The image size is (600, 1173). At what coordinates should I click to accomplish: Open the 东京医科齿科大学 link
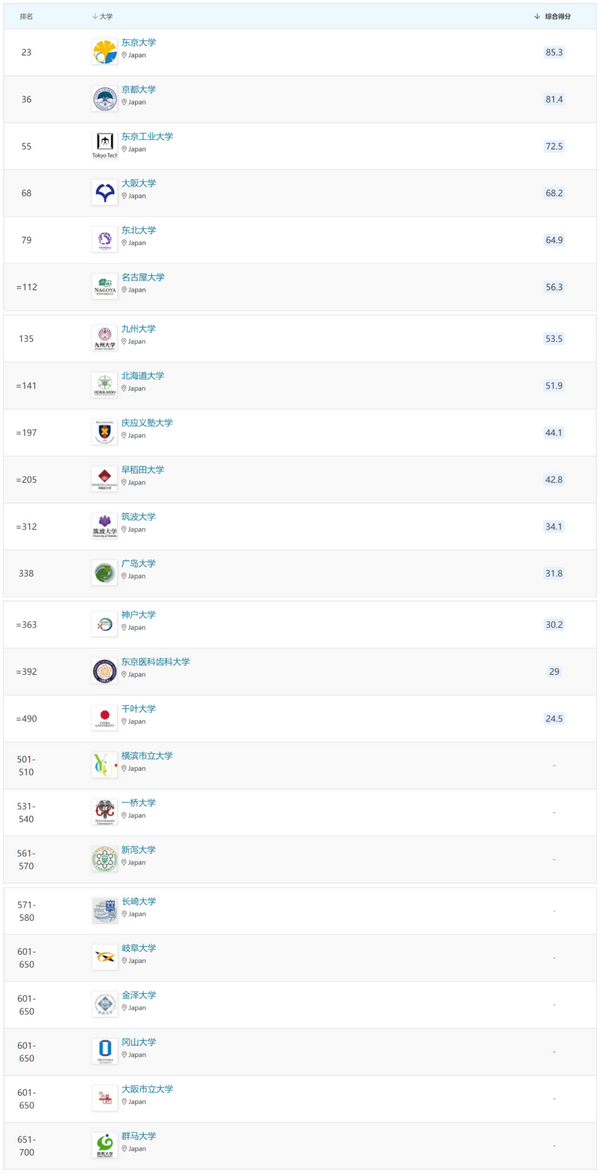click(x=155, y=662)
